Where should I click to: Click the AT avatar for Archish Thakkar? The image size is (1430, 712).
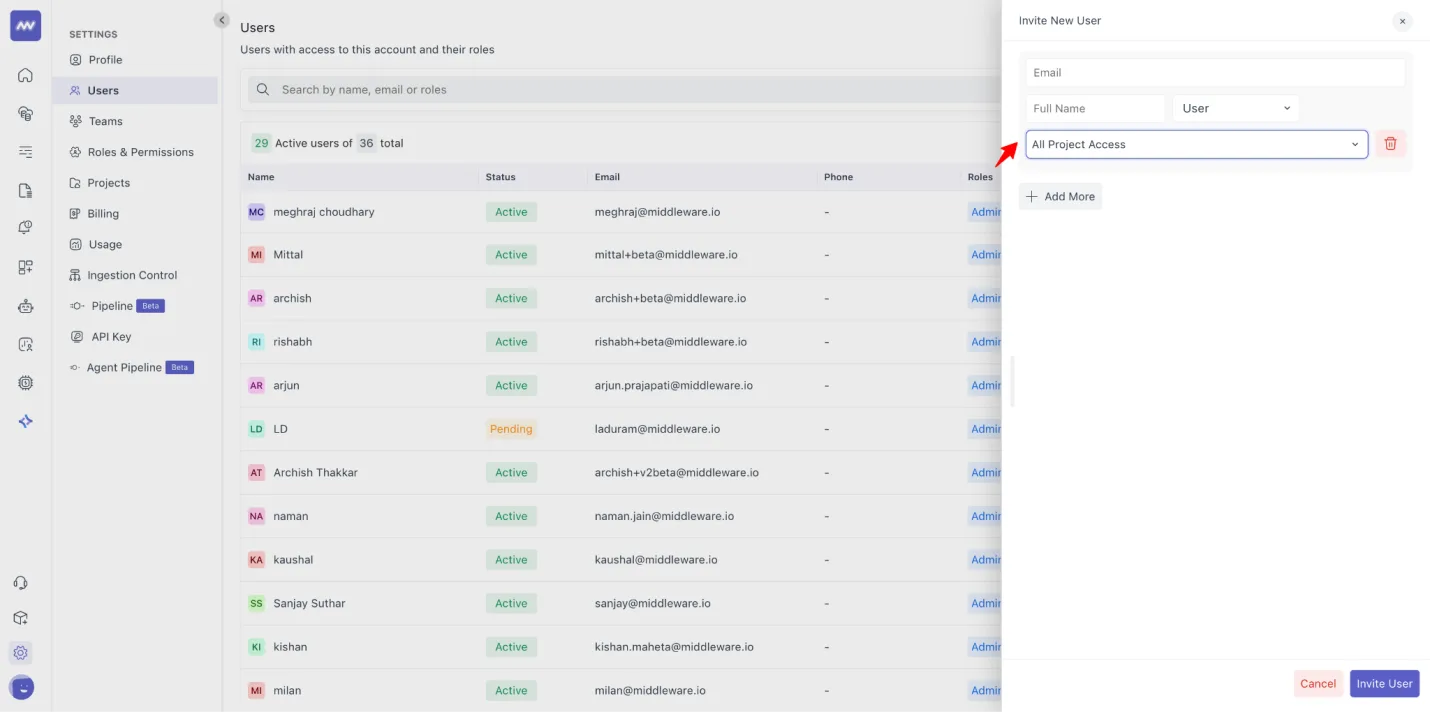[x=256, y=472]
